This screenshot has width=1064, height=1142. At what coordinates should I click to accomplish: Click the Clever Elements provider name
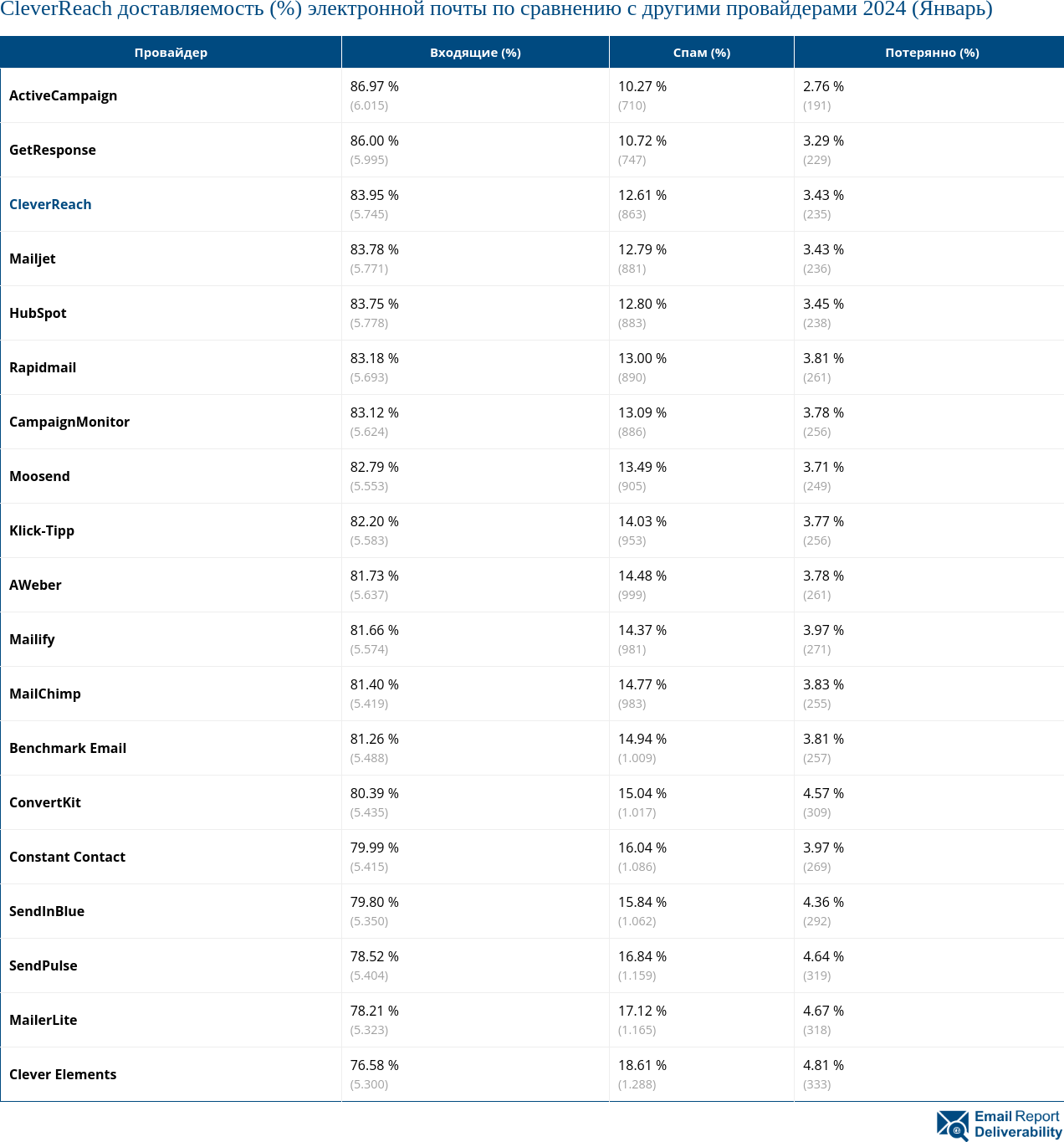pyautogui.click(x=63, y=1074)
